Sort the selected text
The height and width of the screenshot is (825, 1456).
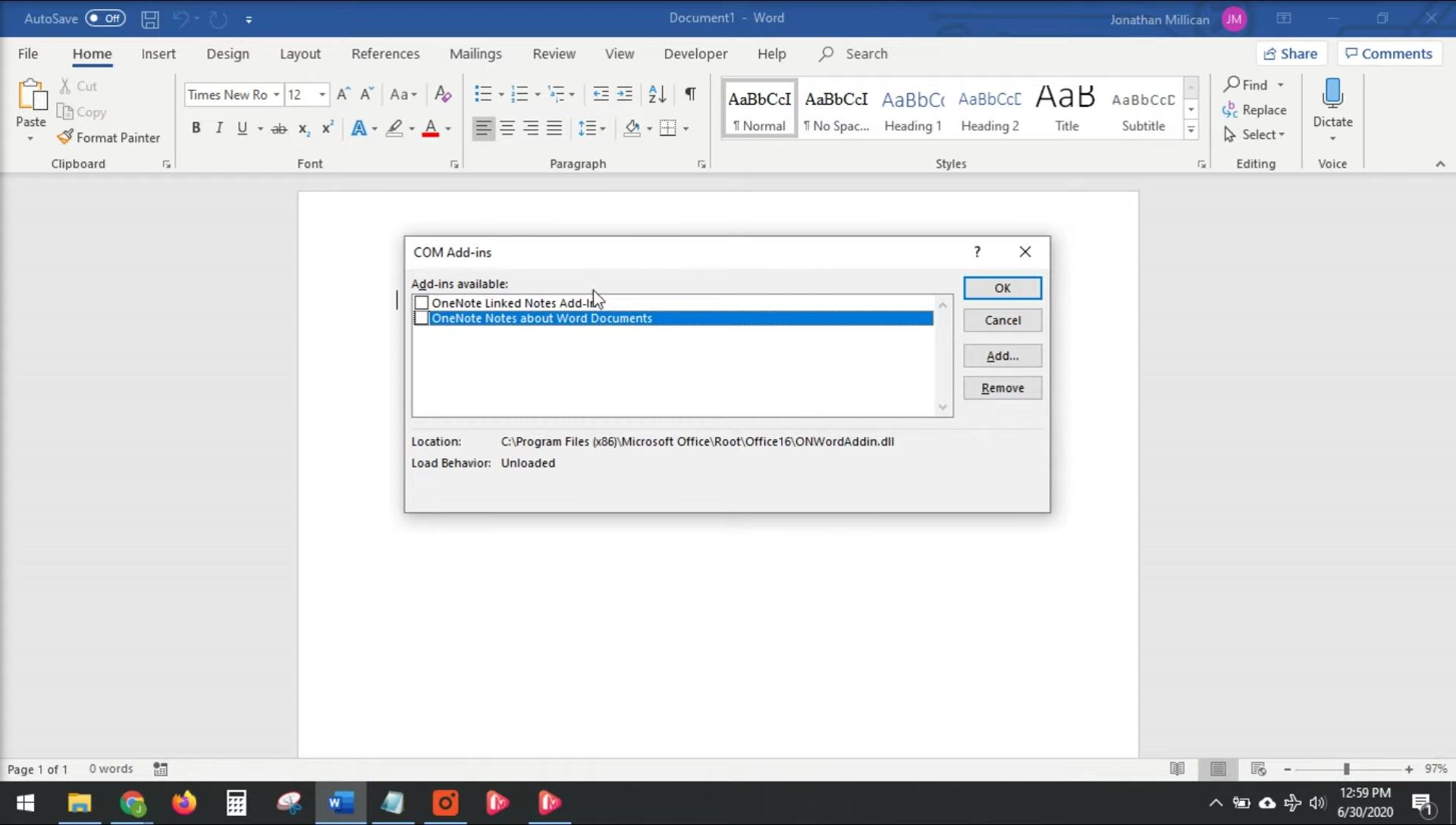click(657, 94)
